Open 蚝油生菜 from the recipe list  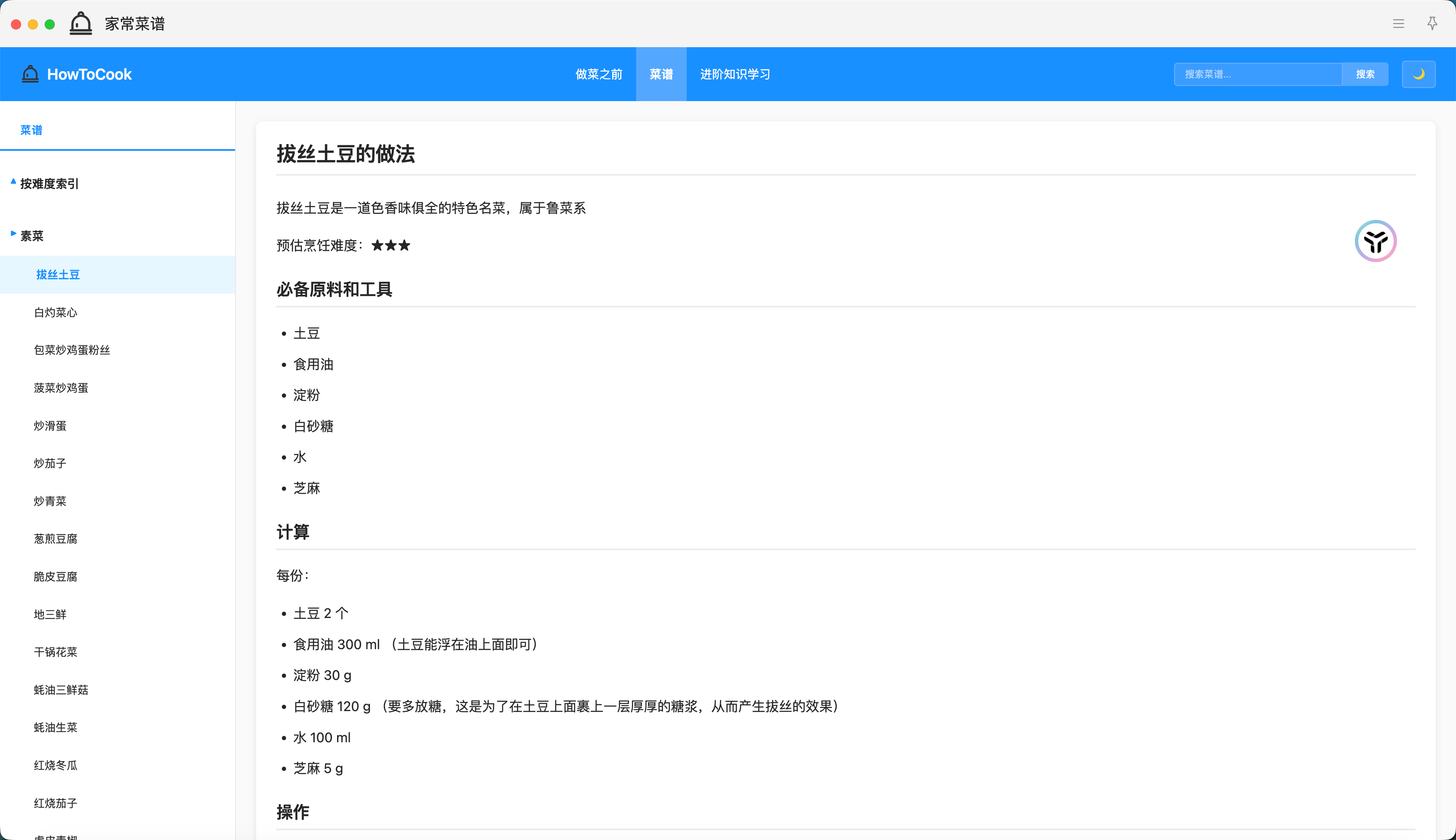tap(55, 728)
